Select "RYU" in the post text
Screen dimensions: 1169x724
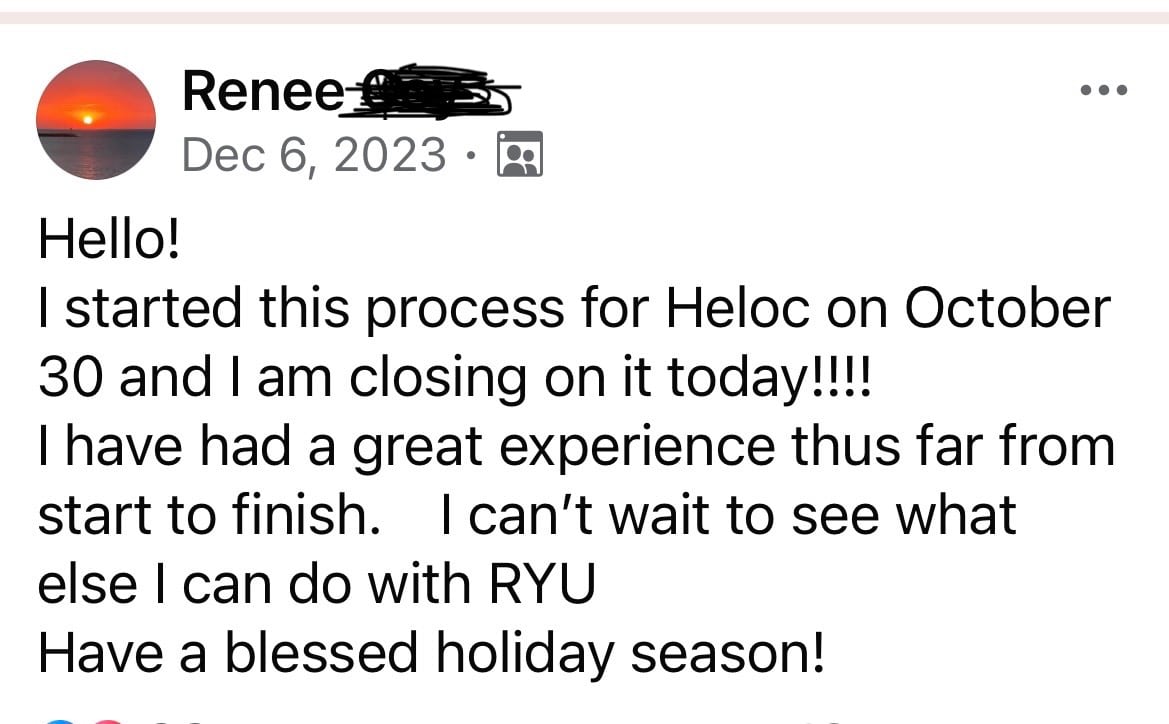[x=542, y=584]
